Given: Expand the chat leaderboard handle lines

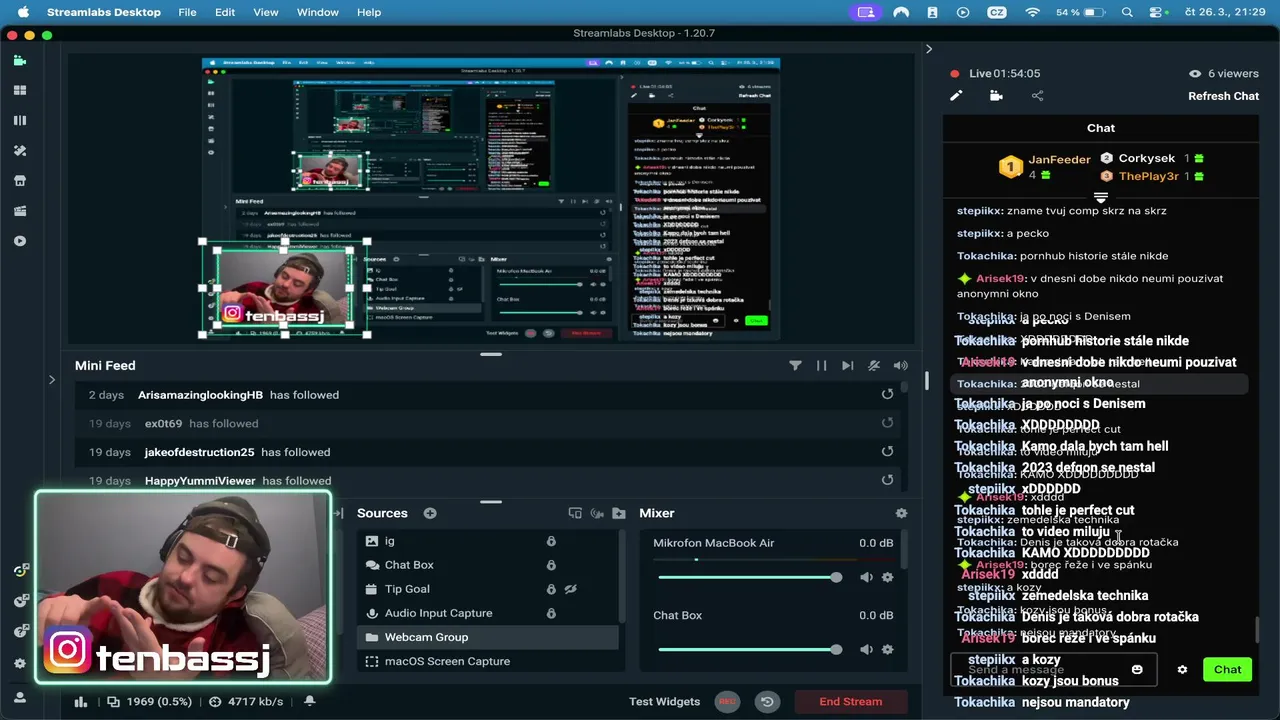Looking at the screenshot, I should click(x=1101, y=197).
